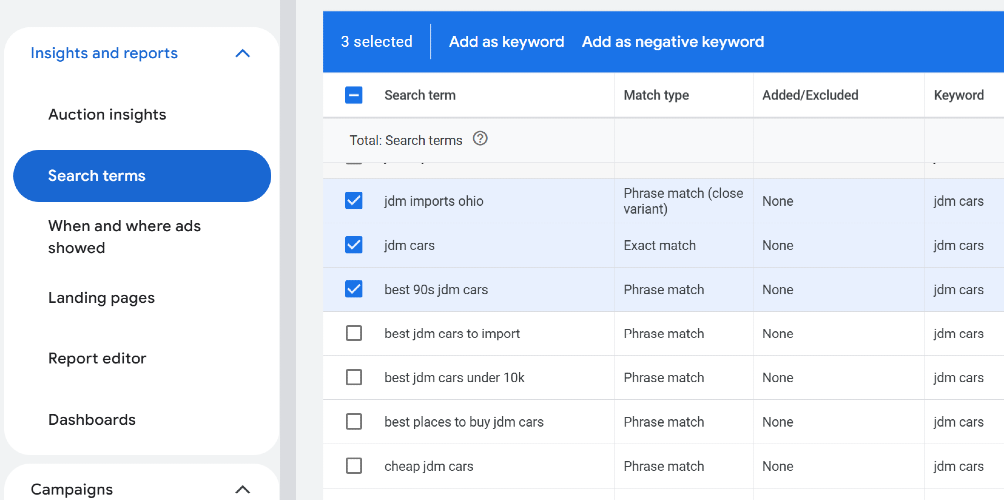Click Add as keyword button
1004x500 pixels.
506,42
